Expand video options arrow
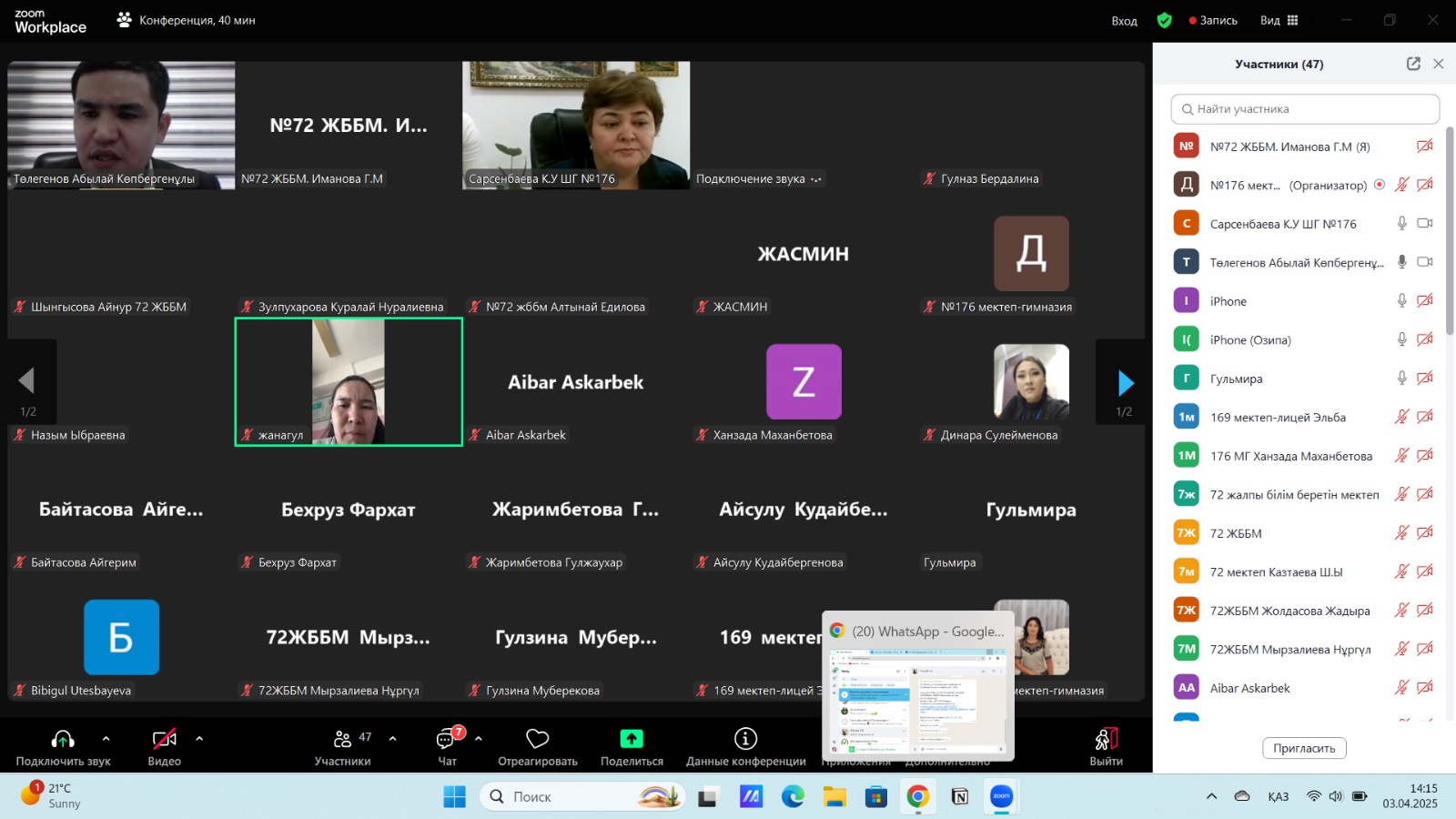1456x819 pixels. coord(199,739)
